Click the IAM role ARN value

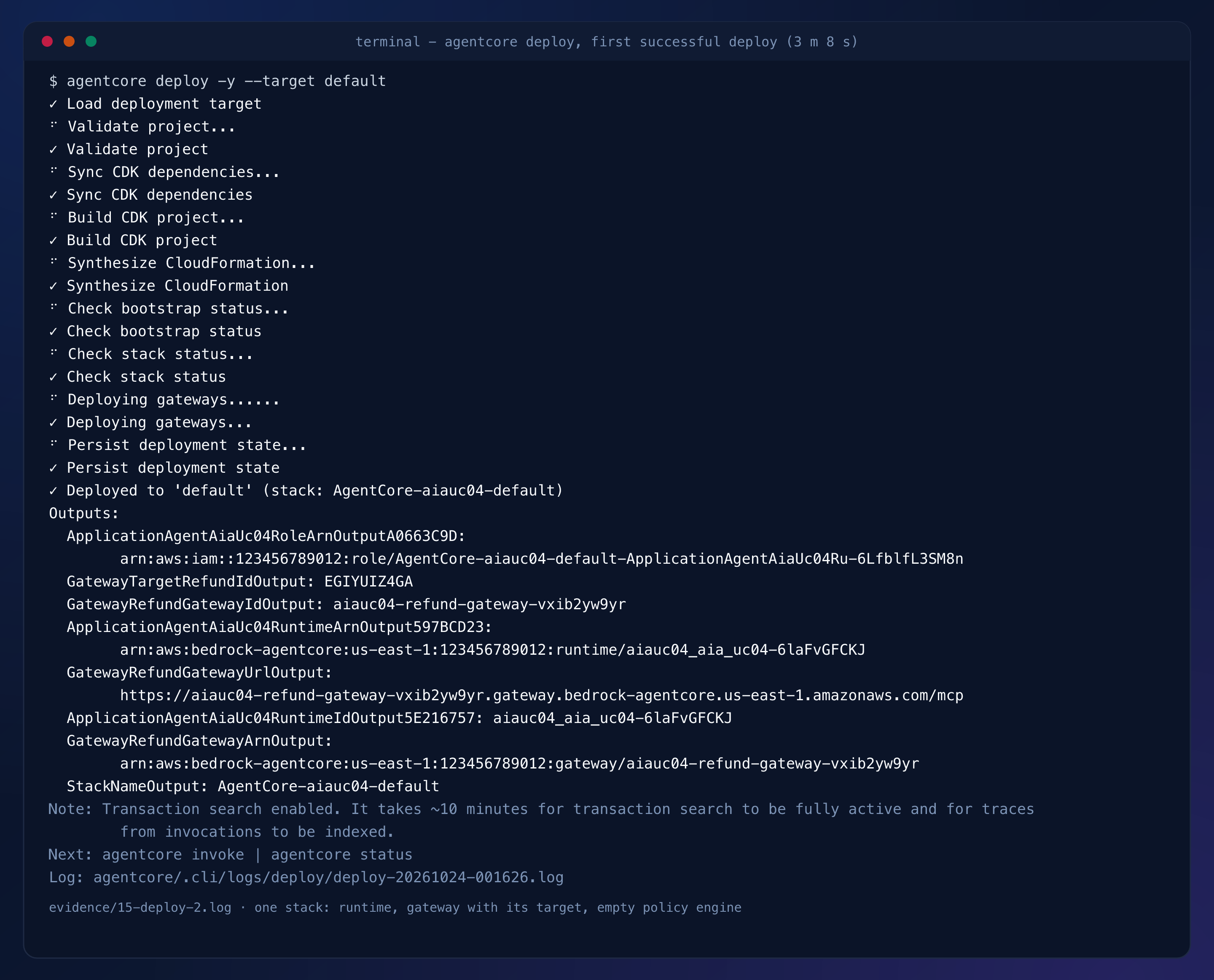tap(542, 559)
